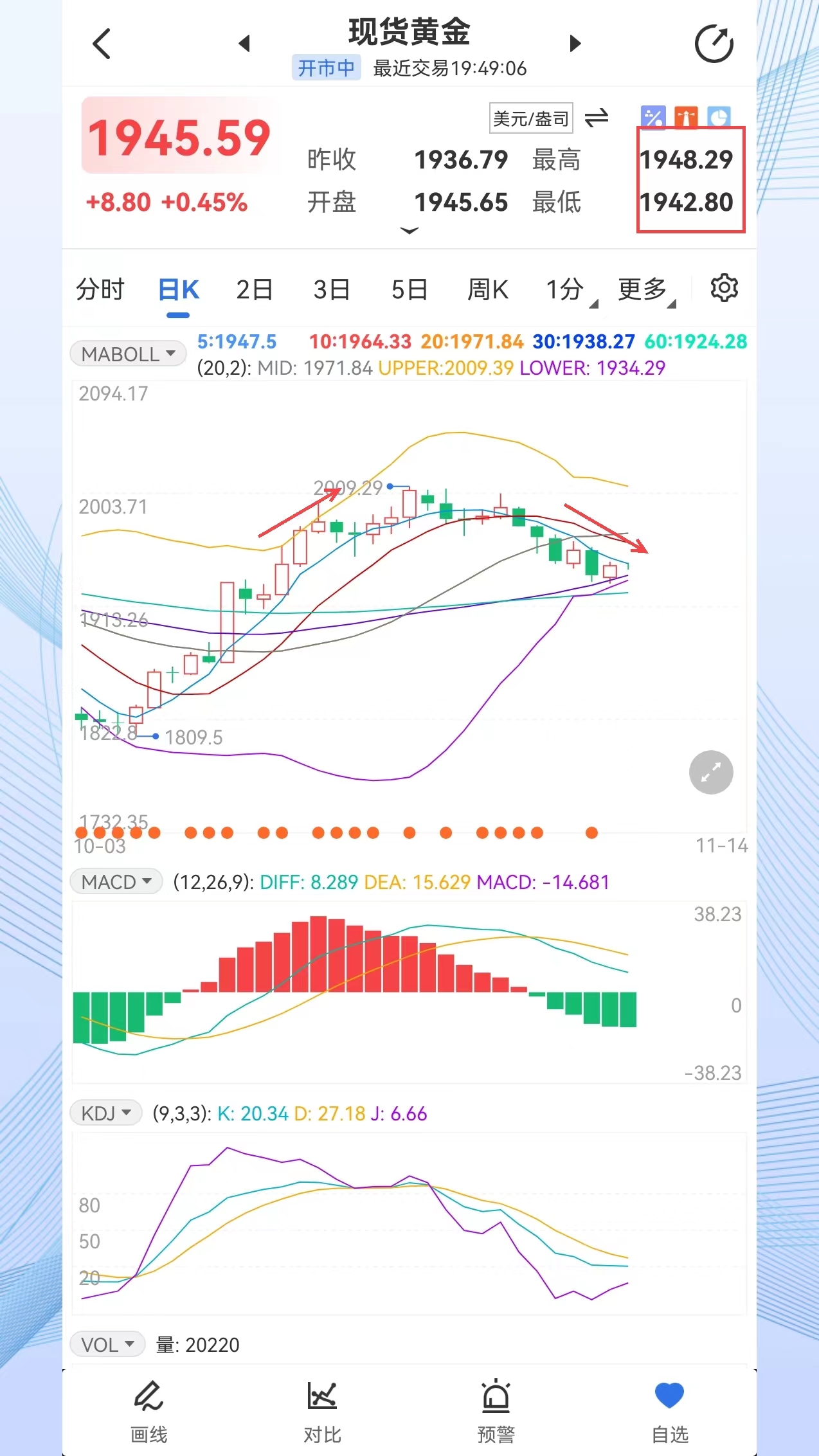The image size is (819, 1456).
Task: Tap MA 60:1924.28 value
Action: tap(696, 341)
